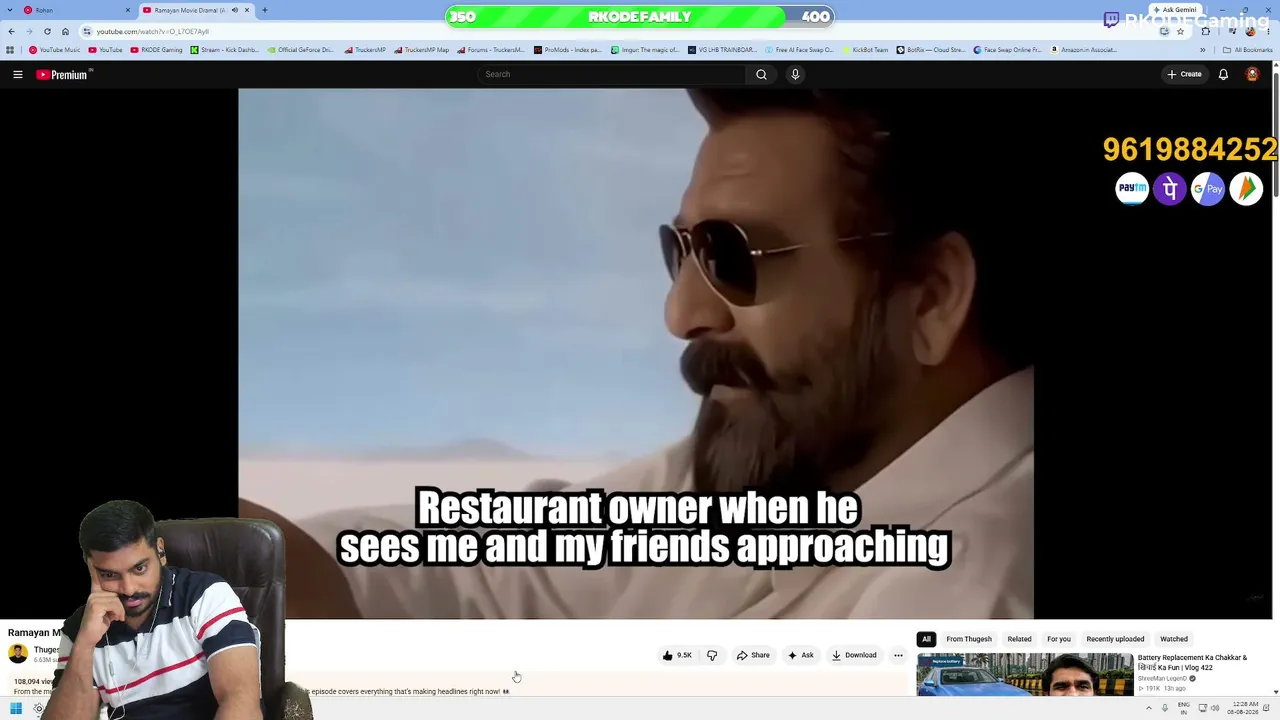Open Official GeForce Drivers bookmark
This screenshot has width=1280, height=720.
[x=301, y=50]
